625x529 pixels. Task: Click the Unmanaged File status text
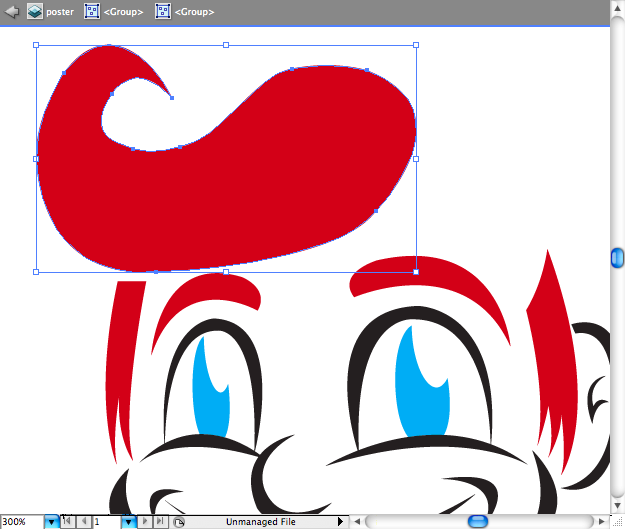[x=261, y=522]
